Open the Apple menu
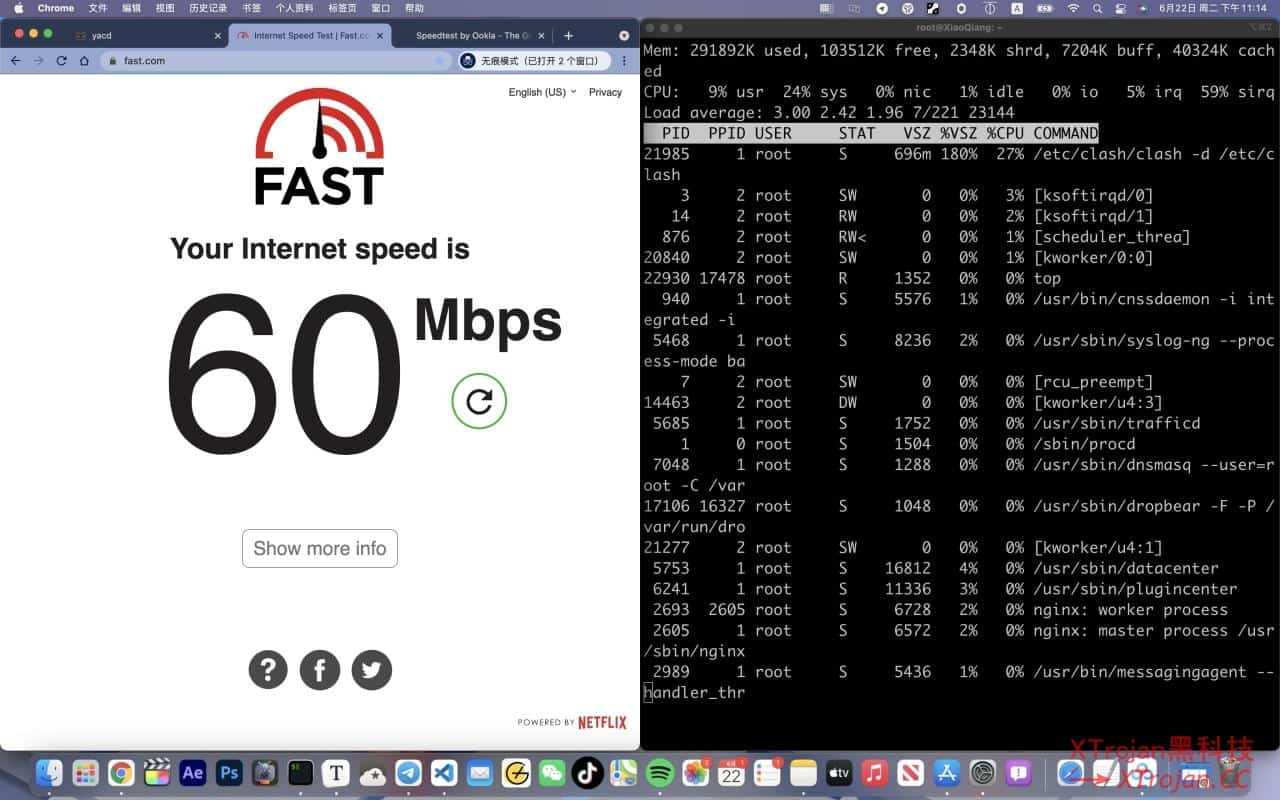The image size is (1280, 800). 18,8
